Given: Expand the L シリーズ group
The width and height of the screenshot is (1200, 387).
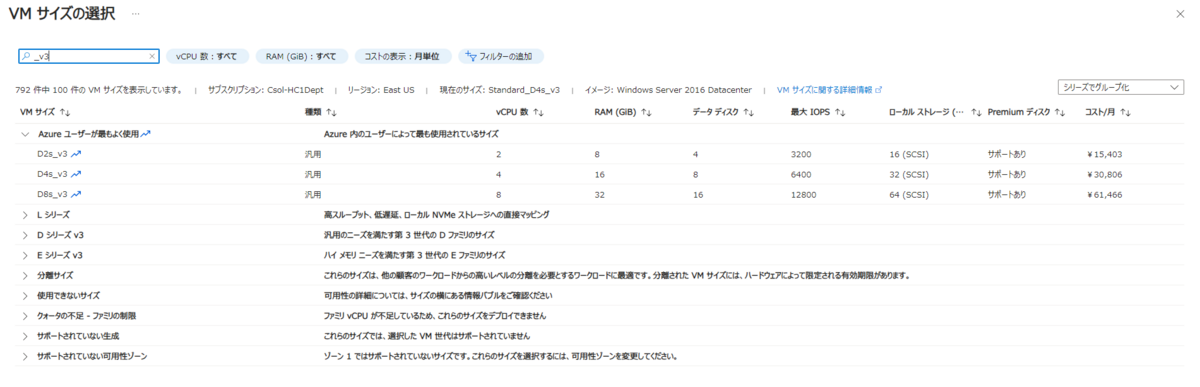Looking at the screenshot, I should pyautogui.click(x=25, y=214).
